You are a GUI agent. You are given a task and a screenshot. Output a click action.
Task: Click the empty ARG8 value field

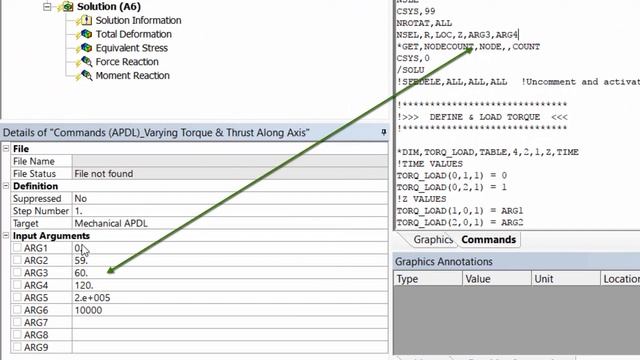point(230,335)
